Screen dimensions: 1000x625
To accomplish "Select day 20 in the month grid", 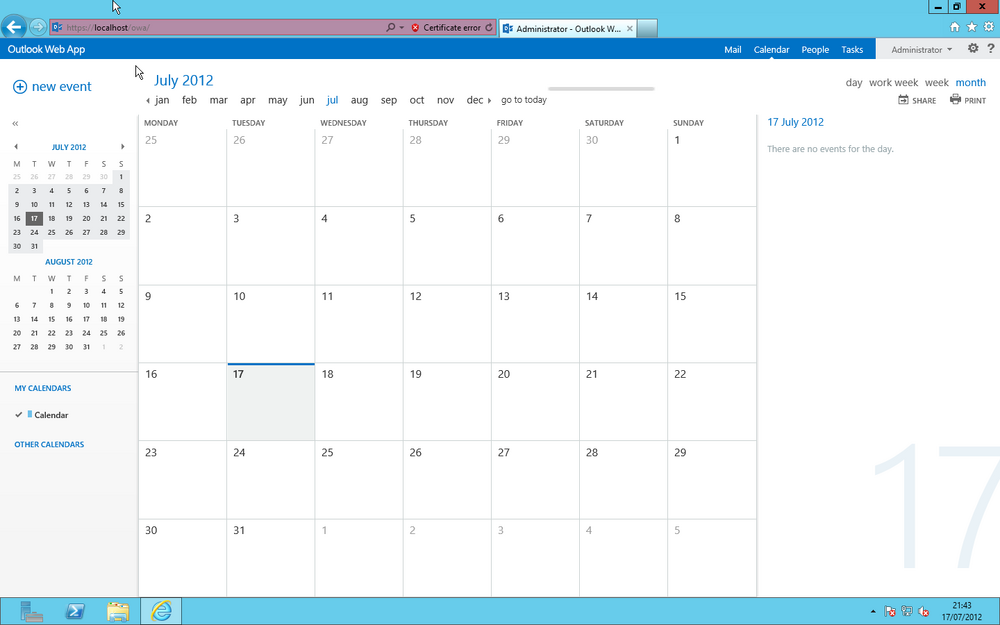I will click(x=535, y=402).
